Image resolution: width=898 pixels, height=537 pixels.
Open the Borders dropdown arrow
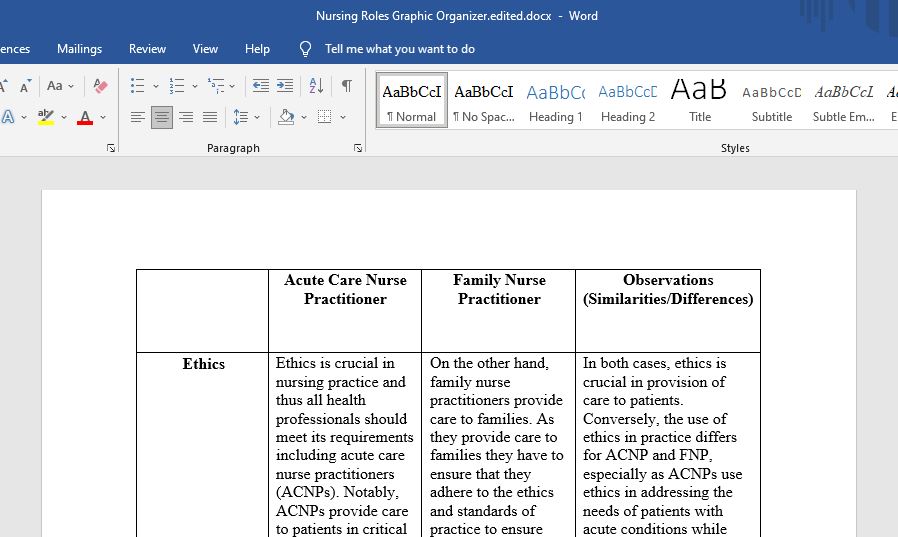tap(343, 118)
